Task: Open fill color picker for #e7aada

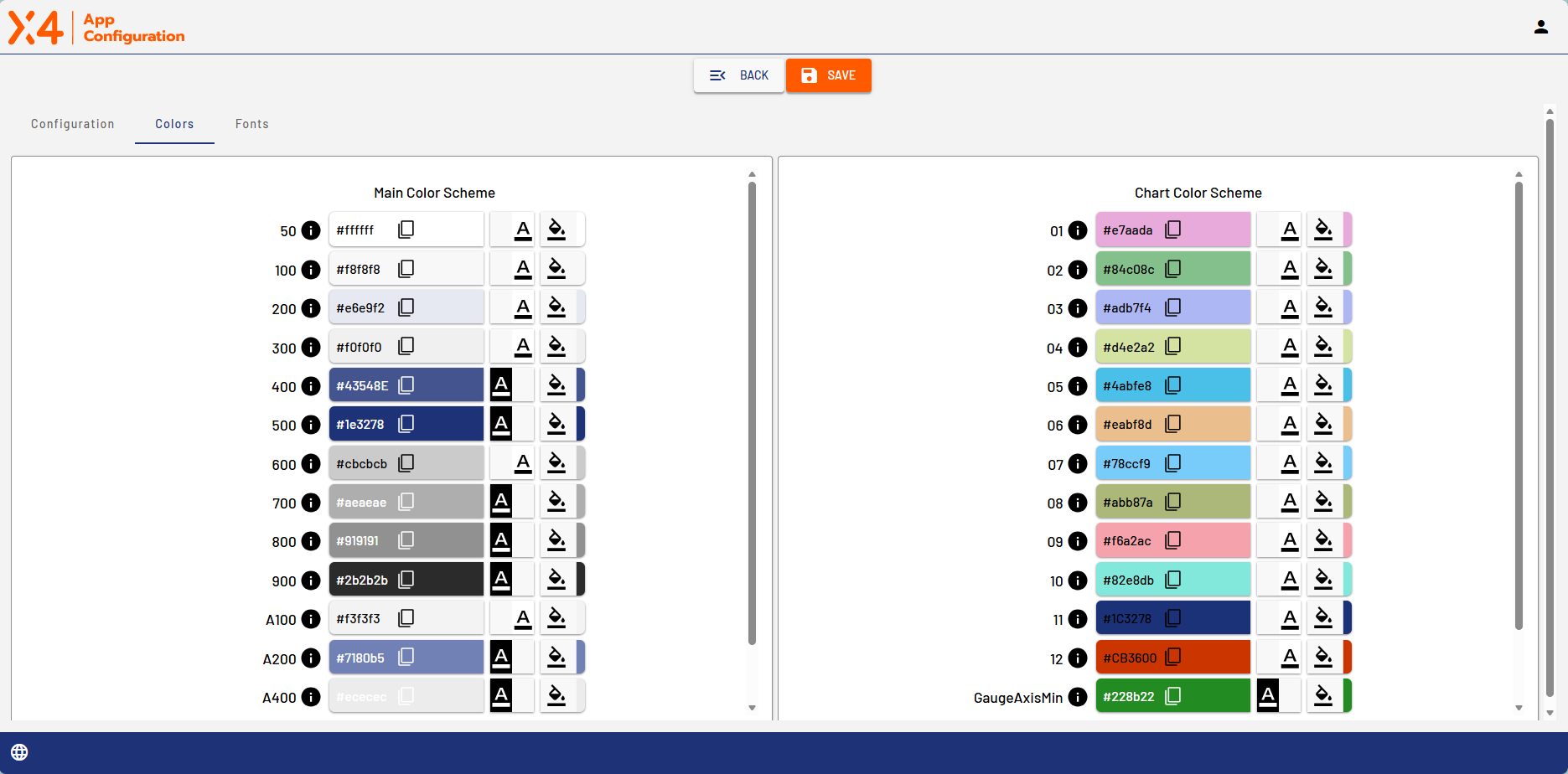Action: coord(1323,230)
